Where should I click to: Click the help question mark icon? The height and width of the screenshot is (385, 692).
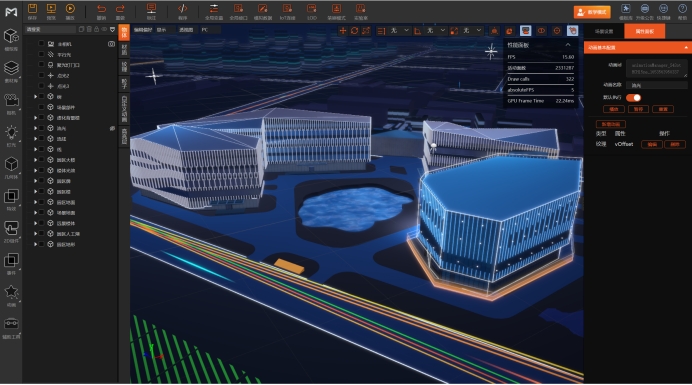[x=682, y=8]
